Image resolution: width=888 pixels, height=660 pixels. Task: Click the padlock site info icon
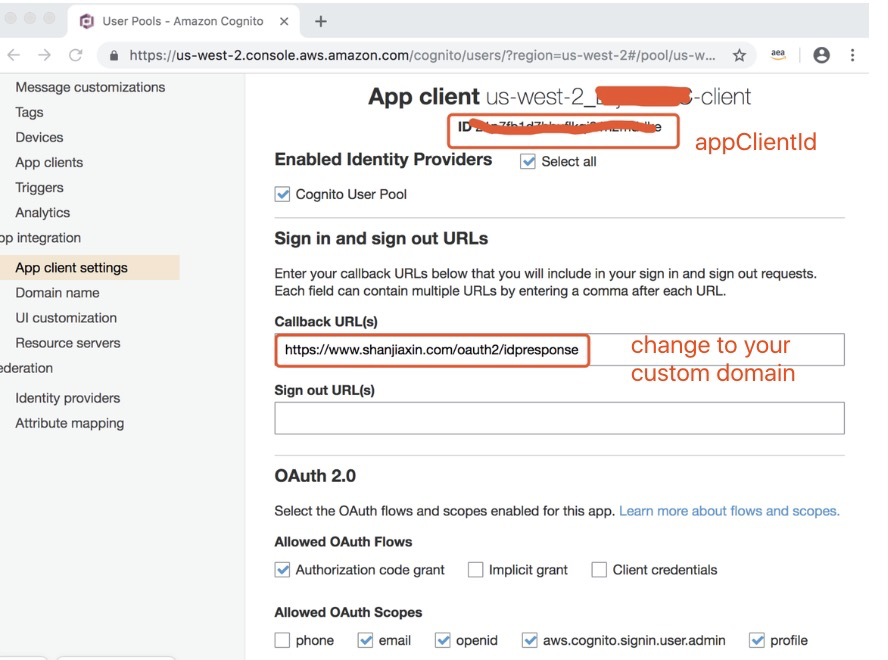(x=114, y=56)
